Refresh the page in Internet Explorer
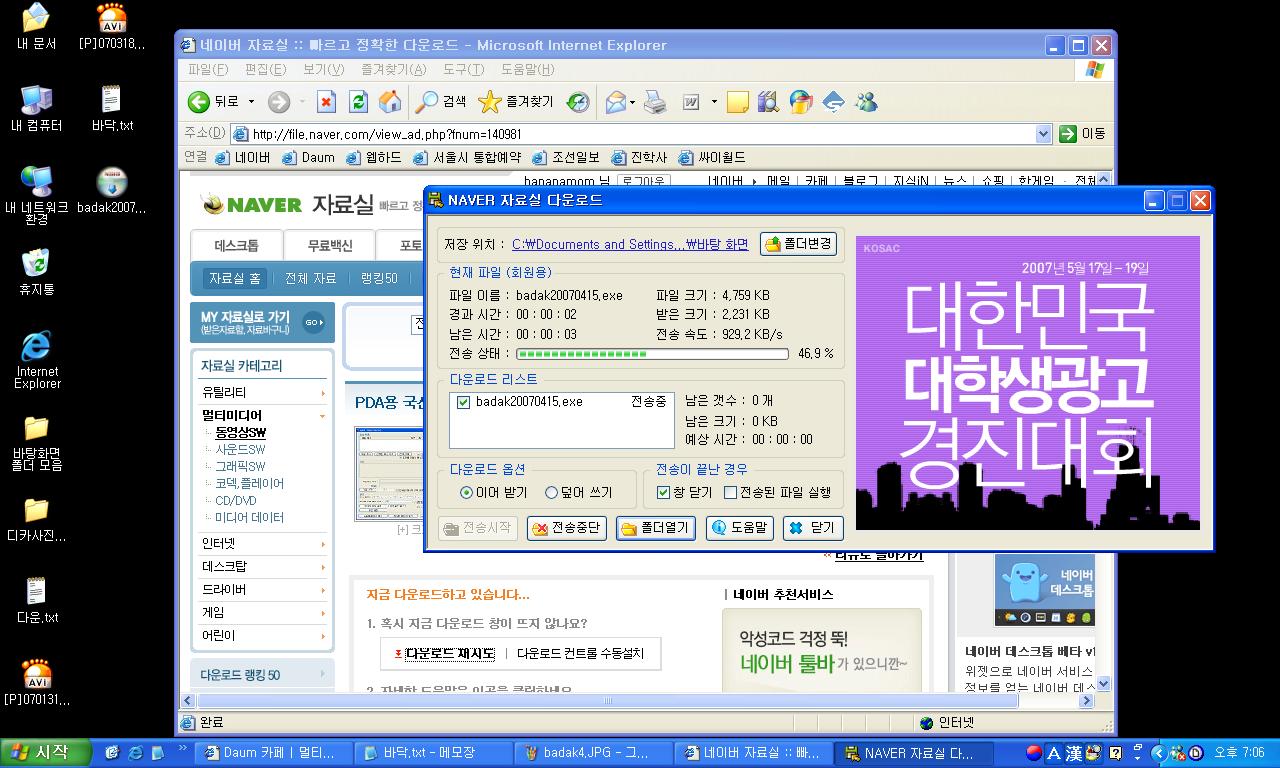Viewport: 1280px width, 768px height. click(358, 101)
